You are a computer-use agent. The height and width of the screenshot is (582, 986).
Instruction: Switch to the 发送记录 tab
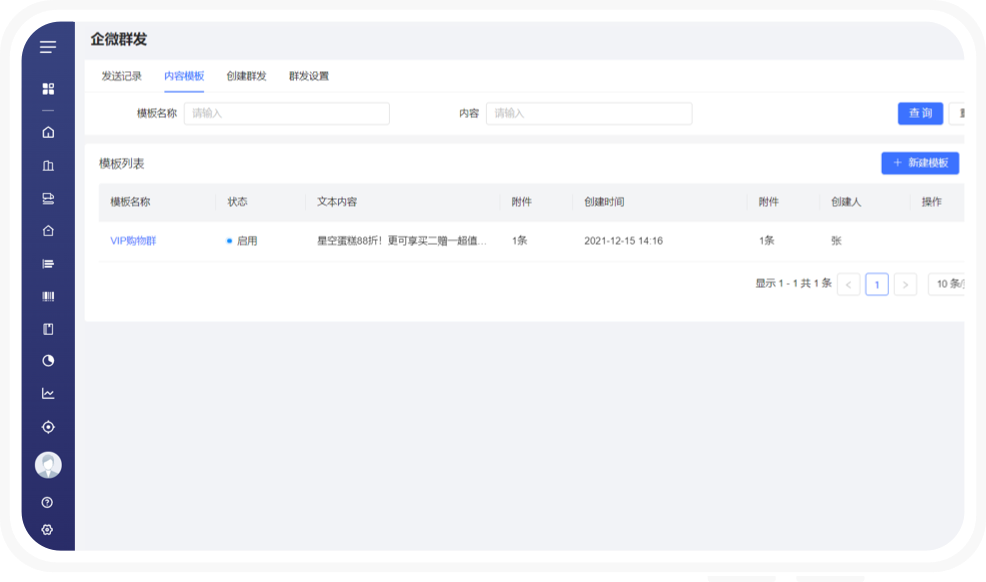(121, 76)
